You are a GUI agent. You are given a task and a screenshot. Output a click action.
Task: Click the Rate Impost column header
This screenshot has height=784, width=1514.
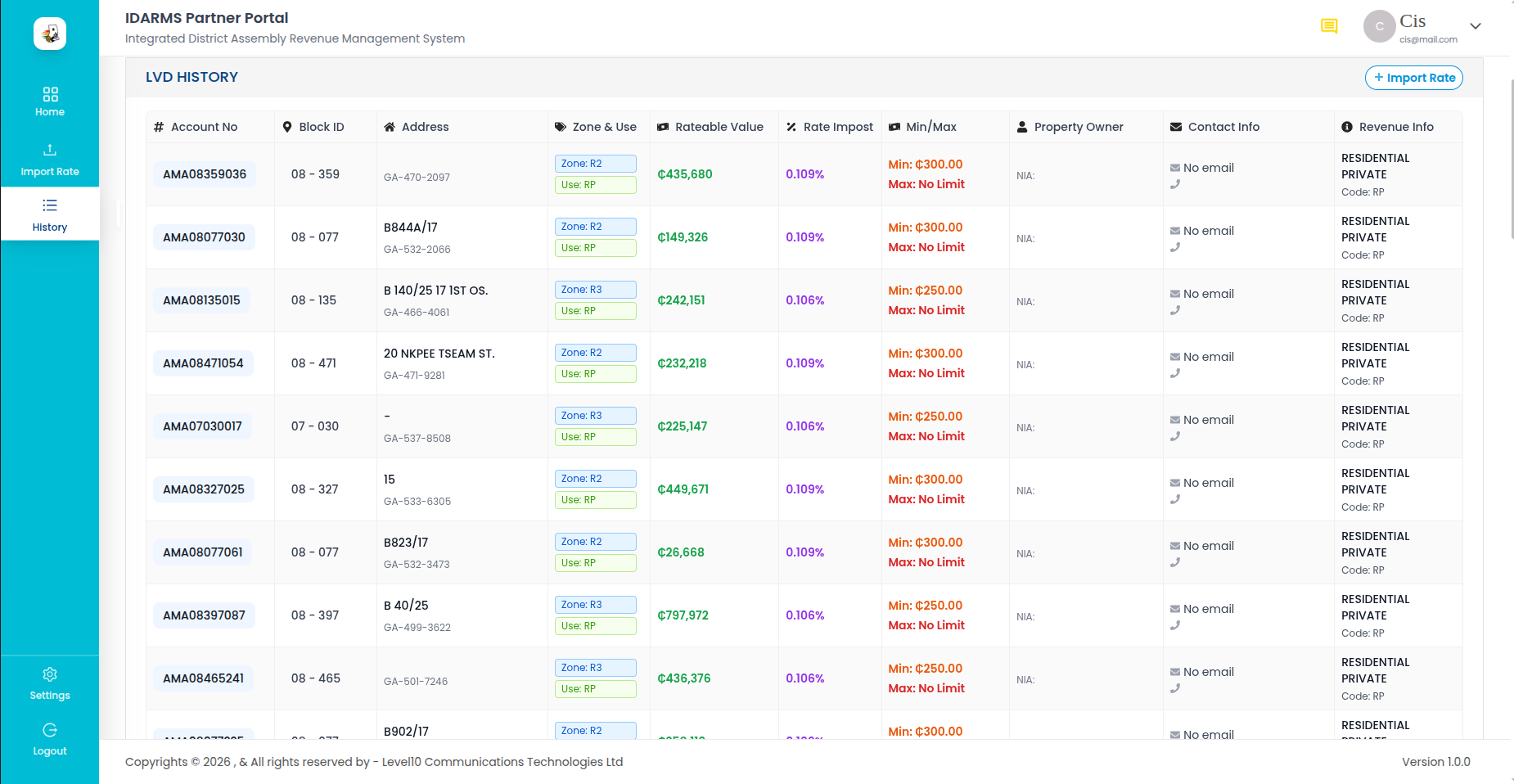coord(830,127)
